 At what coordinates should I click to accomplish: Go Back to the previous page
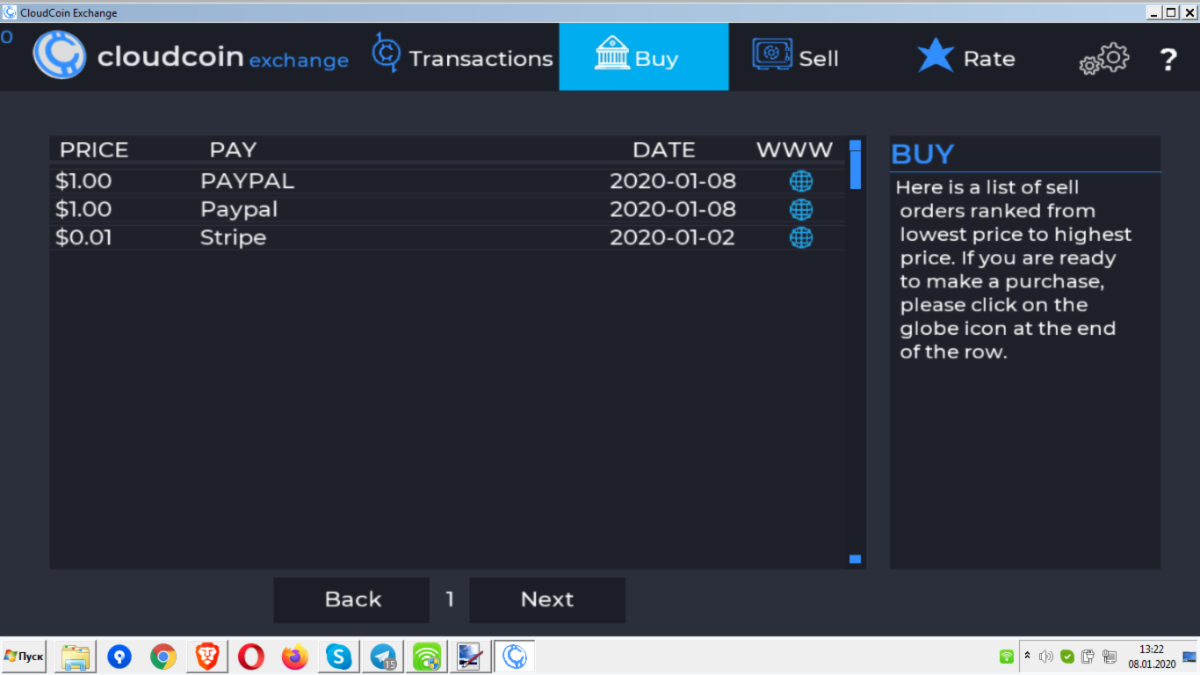[352, 599]
